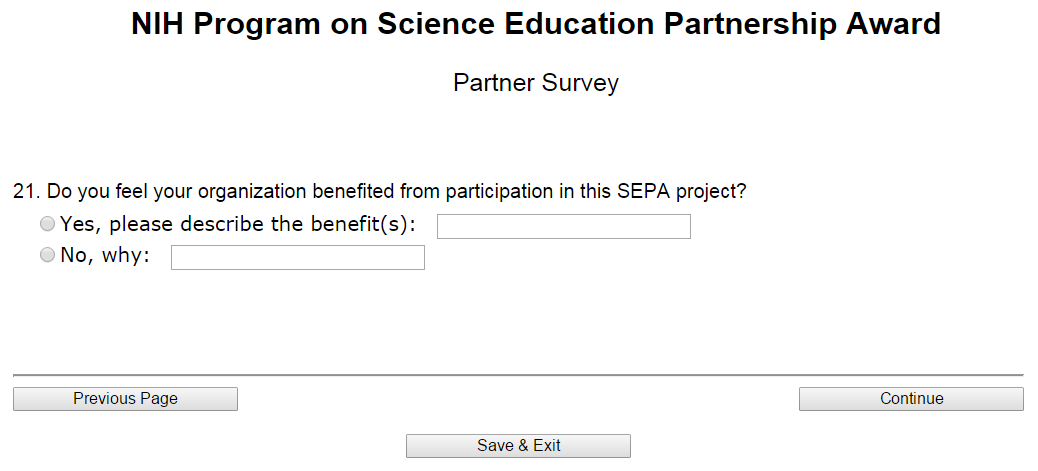The width and height of the screenshot is (1038, 471).
Task: Focus the "No, why" text box
Action: click(x=297, y=258)
